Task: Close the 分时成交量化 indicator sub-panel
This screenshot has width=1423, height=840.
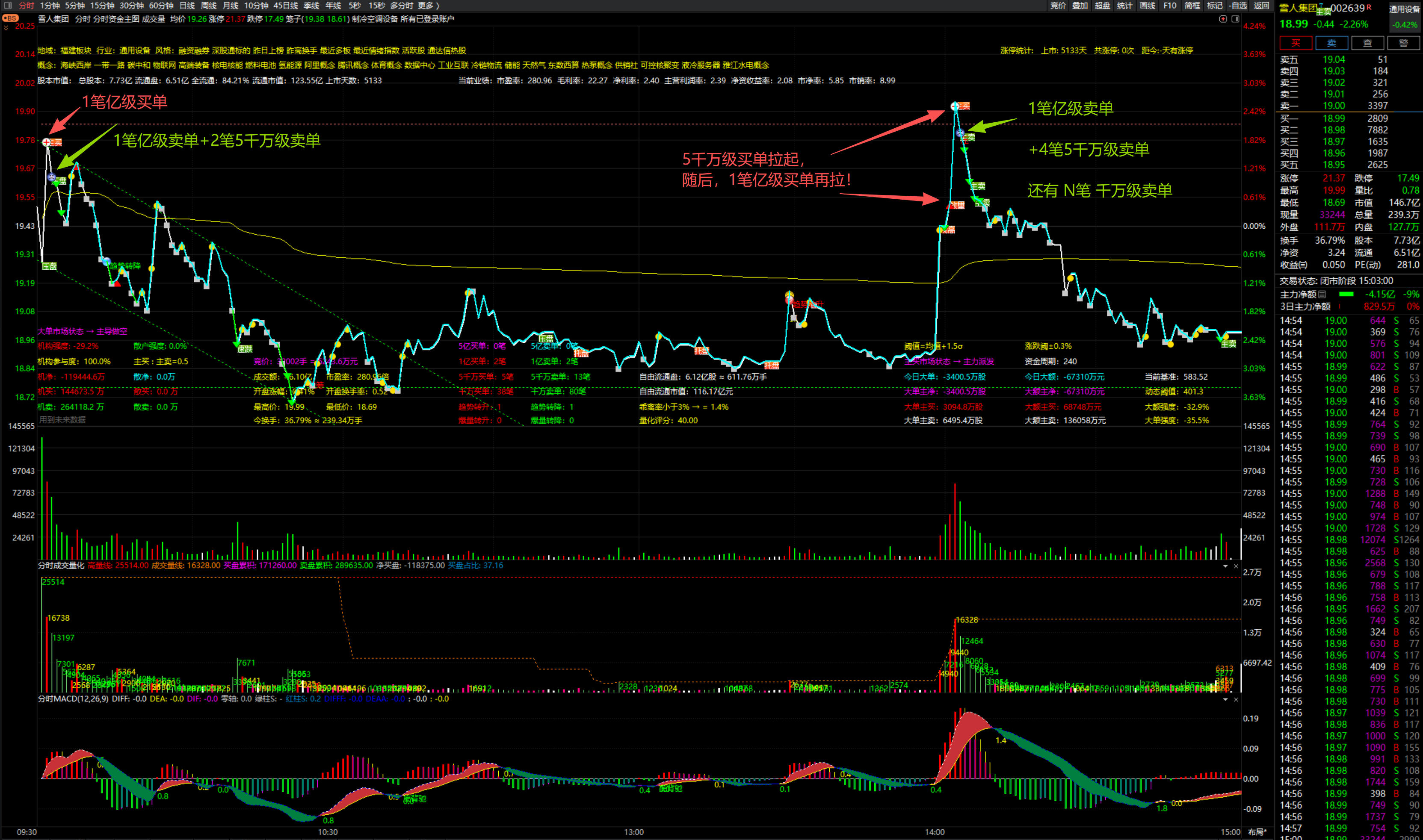Action: coord(1236,566)
